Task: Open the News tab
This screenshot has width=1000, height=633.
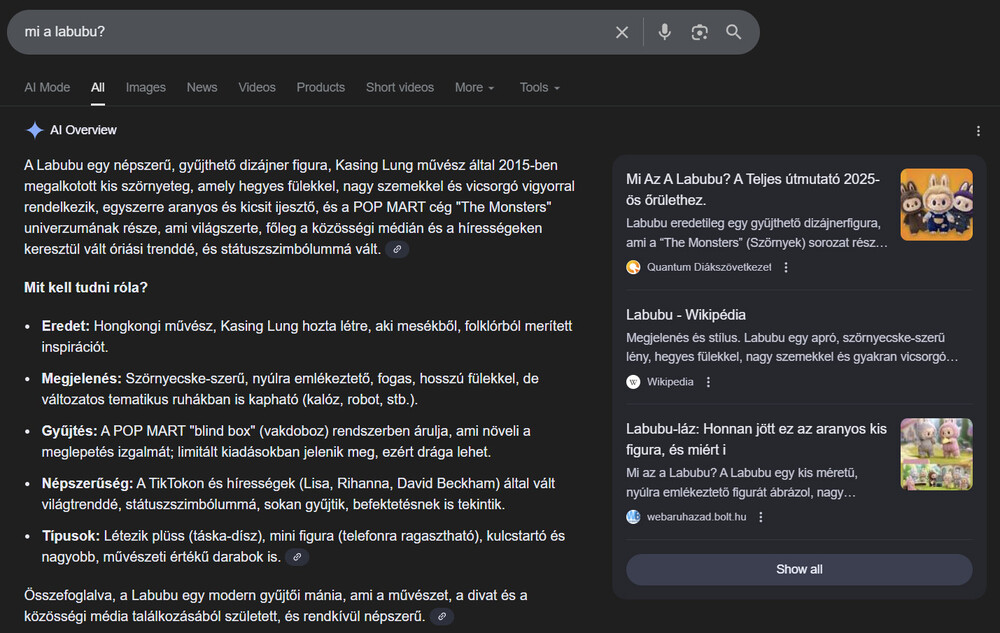Action: click(x=202, y=87)
